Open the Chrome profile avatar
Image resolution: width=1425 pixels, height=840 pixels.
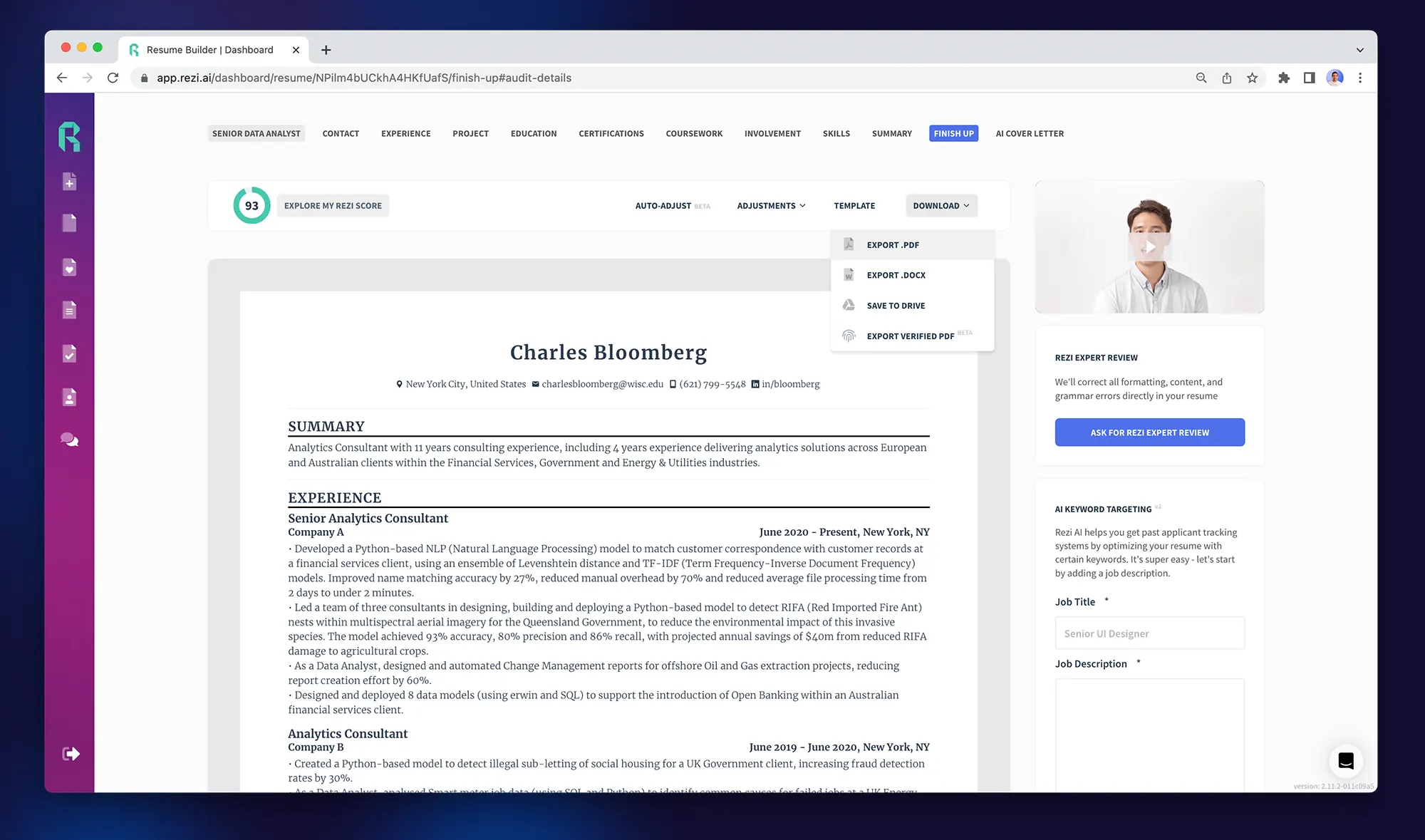click(x=1335, y=78)
